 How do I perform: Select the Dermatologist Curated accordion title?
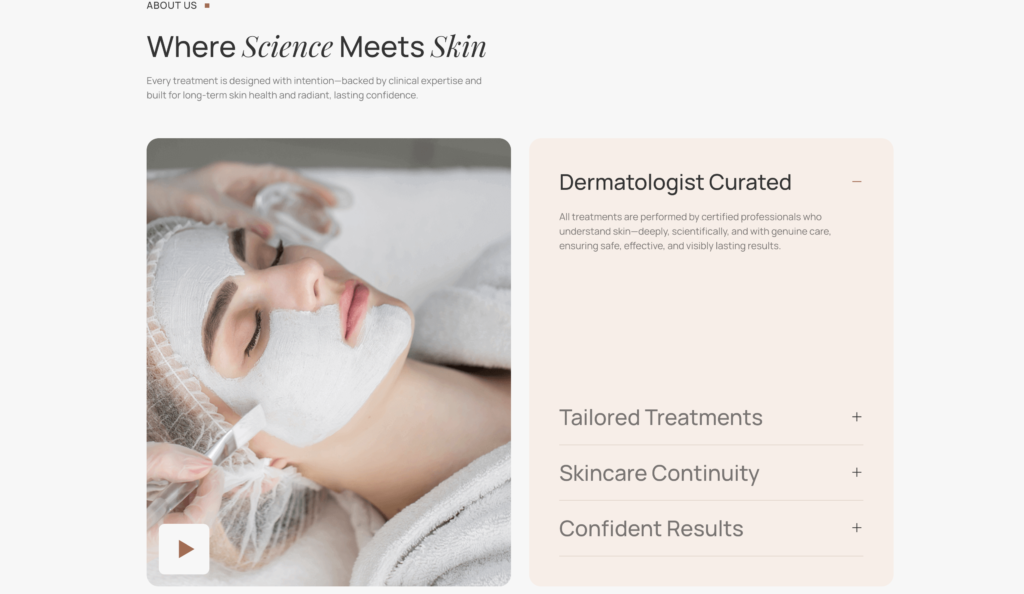pyautogui.click(x=675, y=182)
